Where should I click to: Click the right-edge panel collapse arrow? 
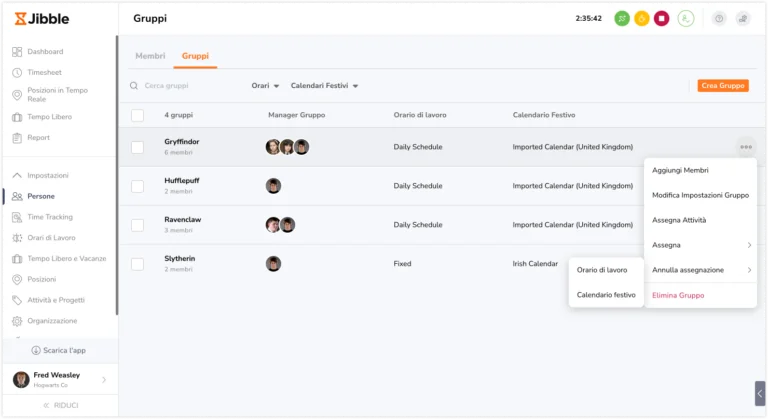(760, 394)
